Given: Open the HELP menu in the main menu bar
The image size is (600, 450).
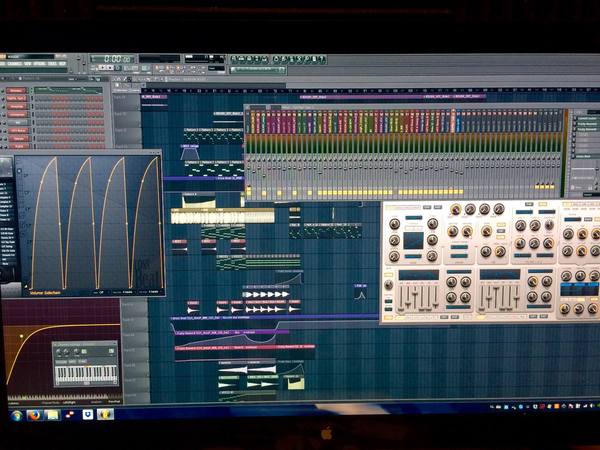Looking at the screenshot, I should point(62,64).
